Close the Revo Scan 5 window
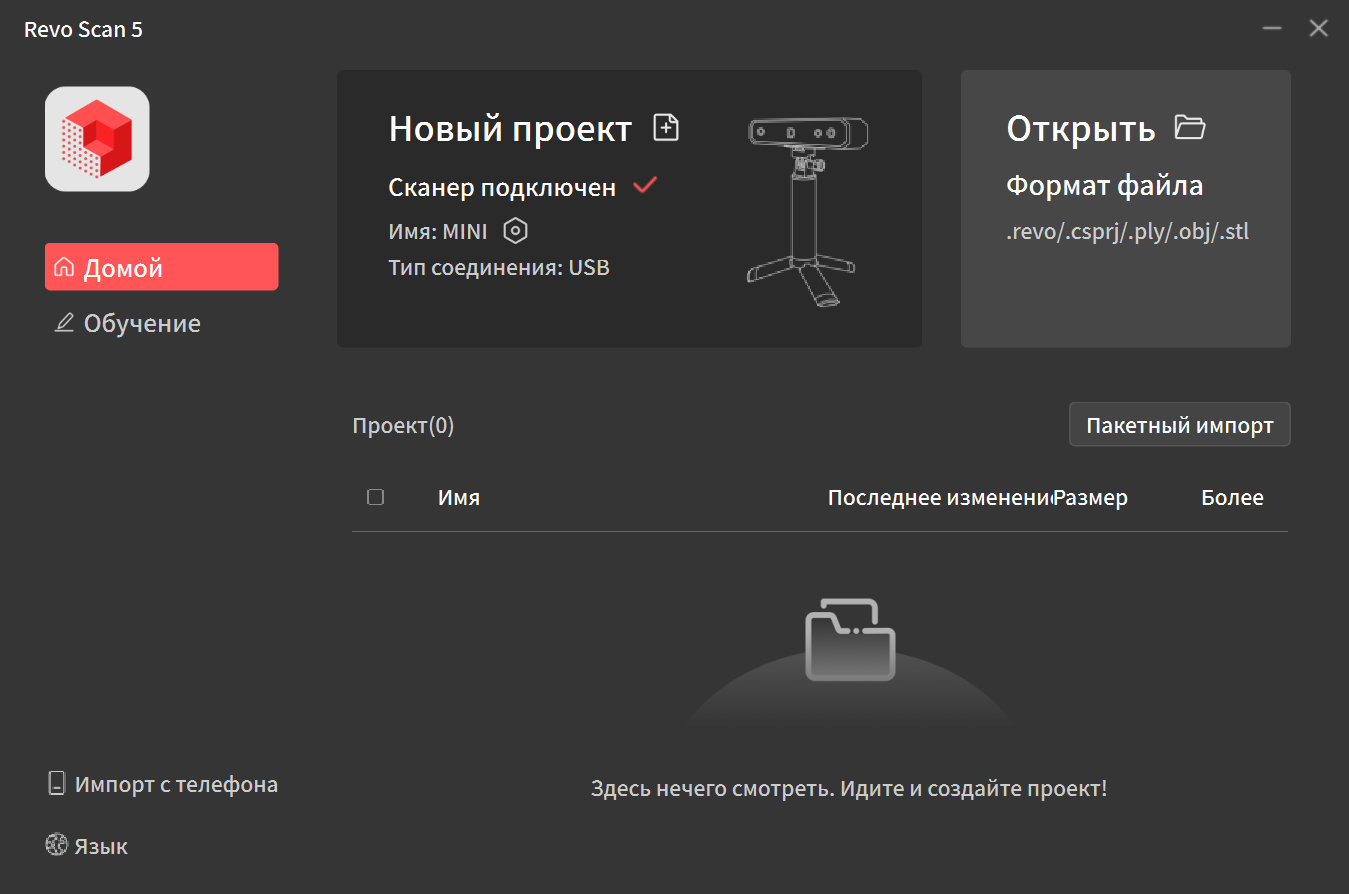This screenshot has width=1349, height=894. [x=1319, y=29]
